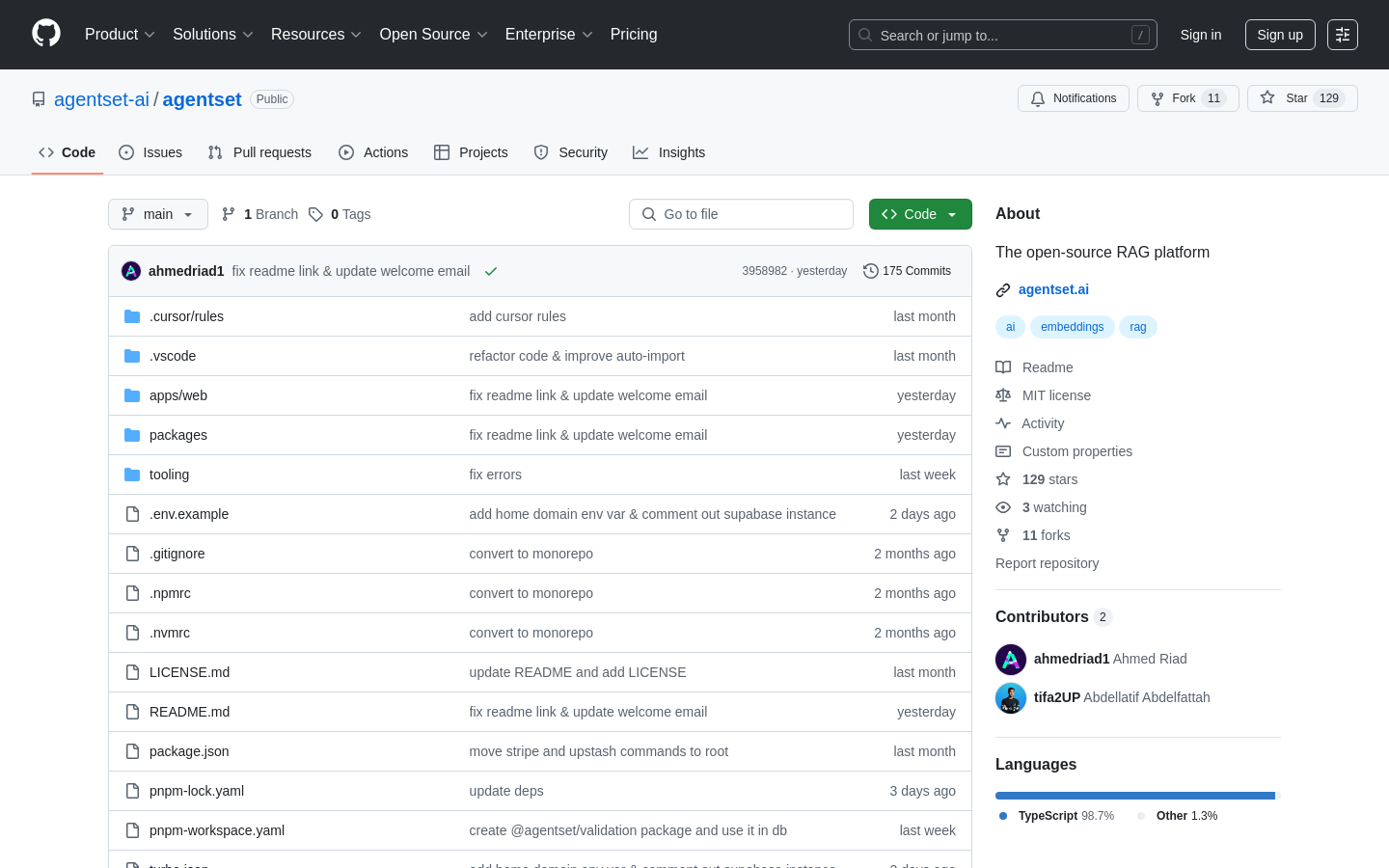Expand the Resources menu
The image size is (1389, 868).
tap(316, 35)
